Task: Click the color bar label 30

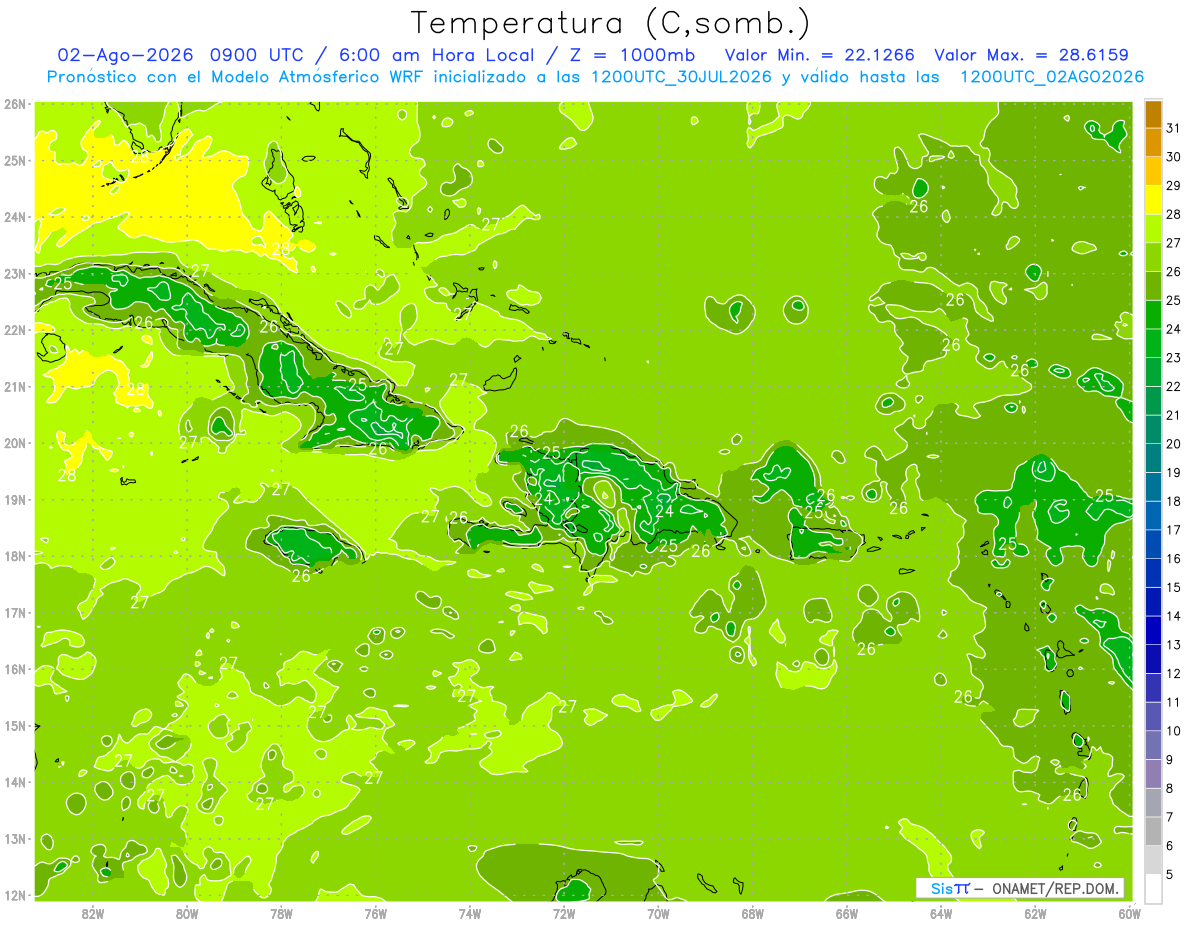Action: [x=1173, y=157]
